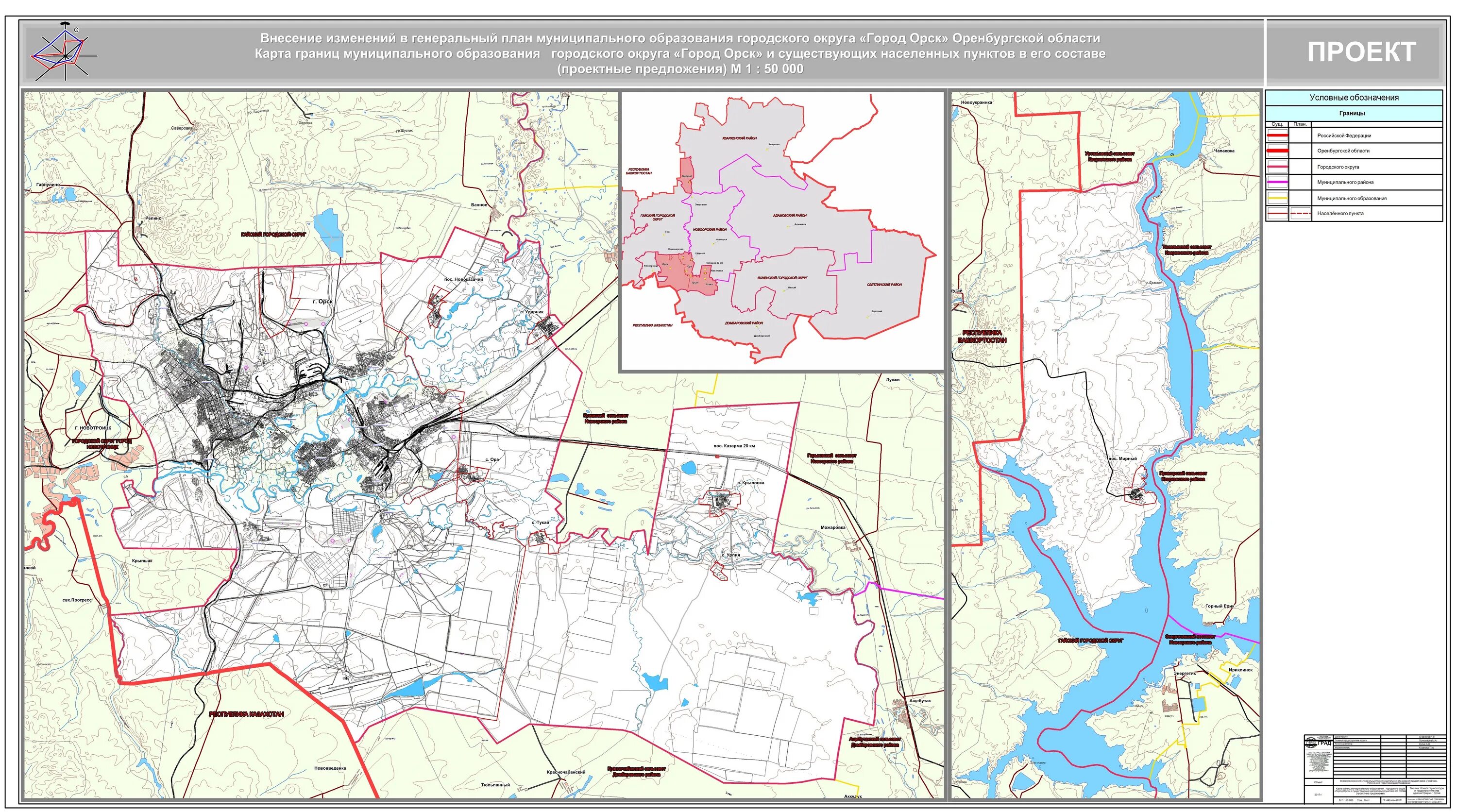
Task: Click the Банное label
Action: tap(478, 204)
